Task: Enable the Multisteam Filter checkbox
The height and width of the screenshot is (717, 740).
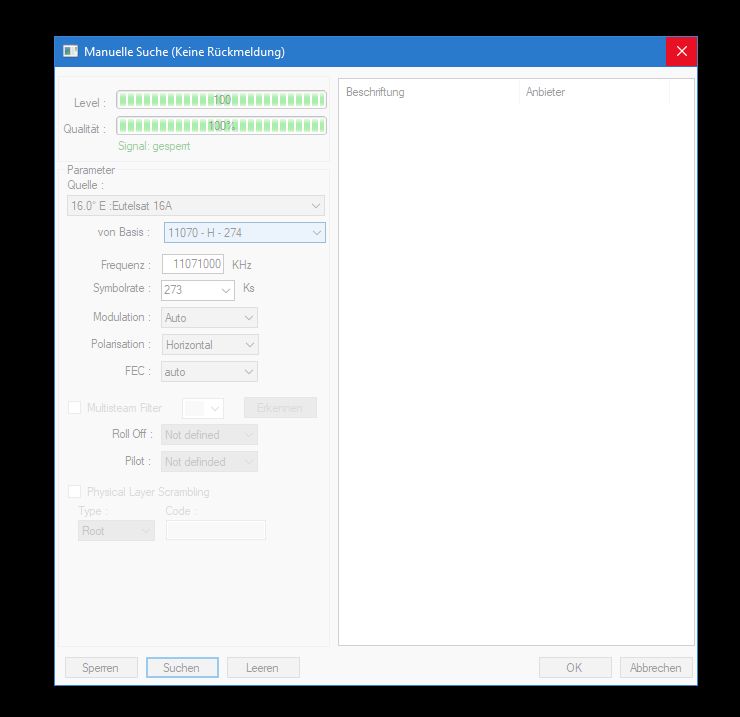Action: tap(74, 408)
